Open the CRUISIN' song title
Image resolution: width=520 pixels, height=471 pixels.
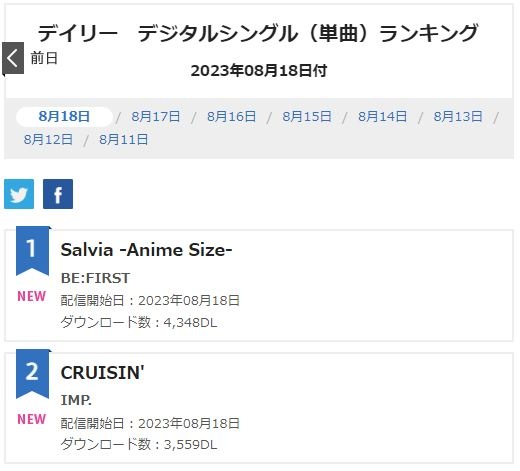tap(102, 373)
